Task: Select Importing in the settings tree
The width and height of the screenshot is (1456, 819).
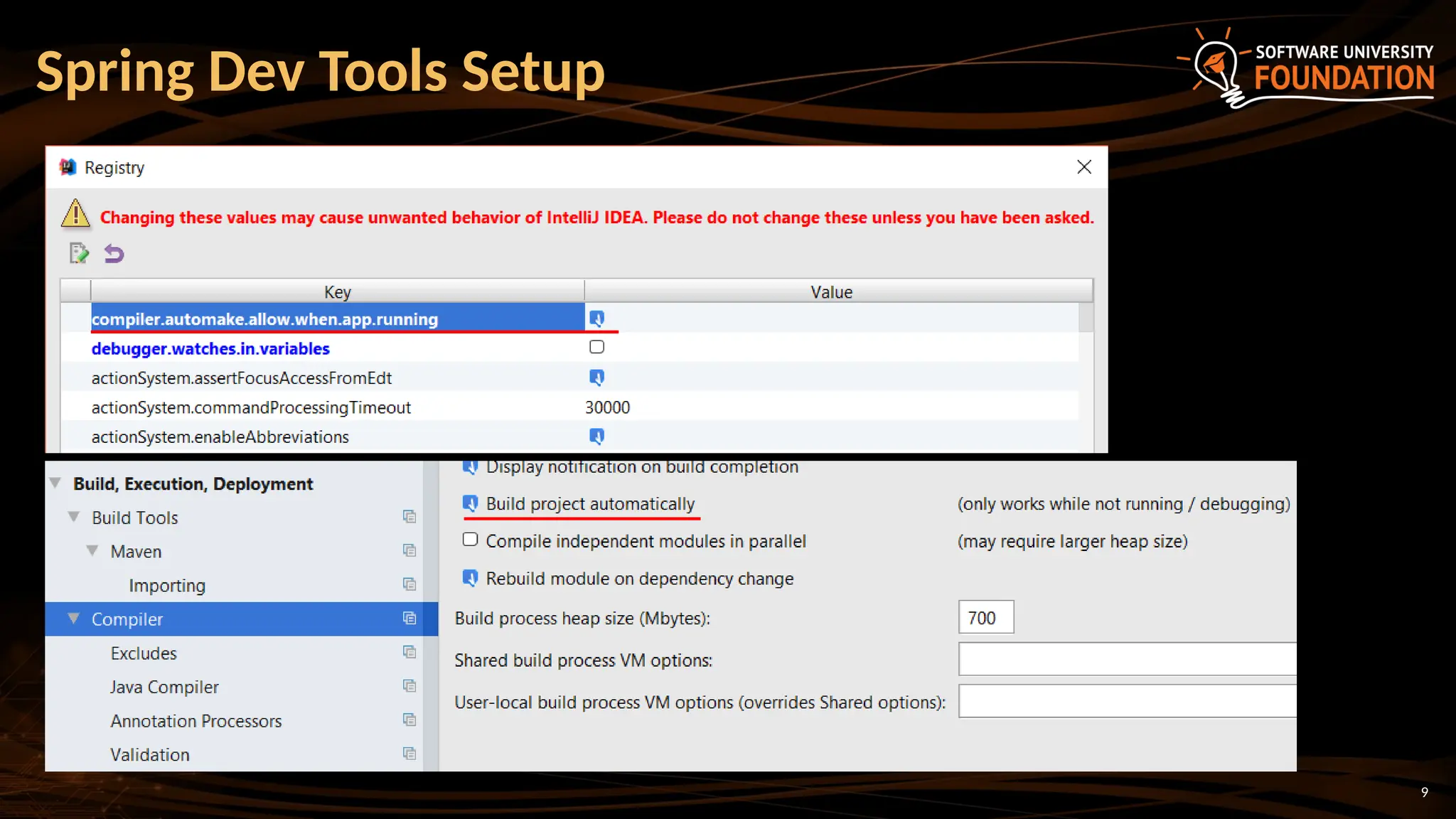Action: 167,585
